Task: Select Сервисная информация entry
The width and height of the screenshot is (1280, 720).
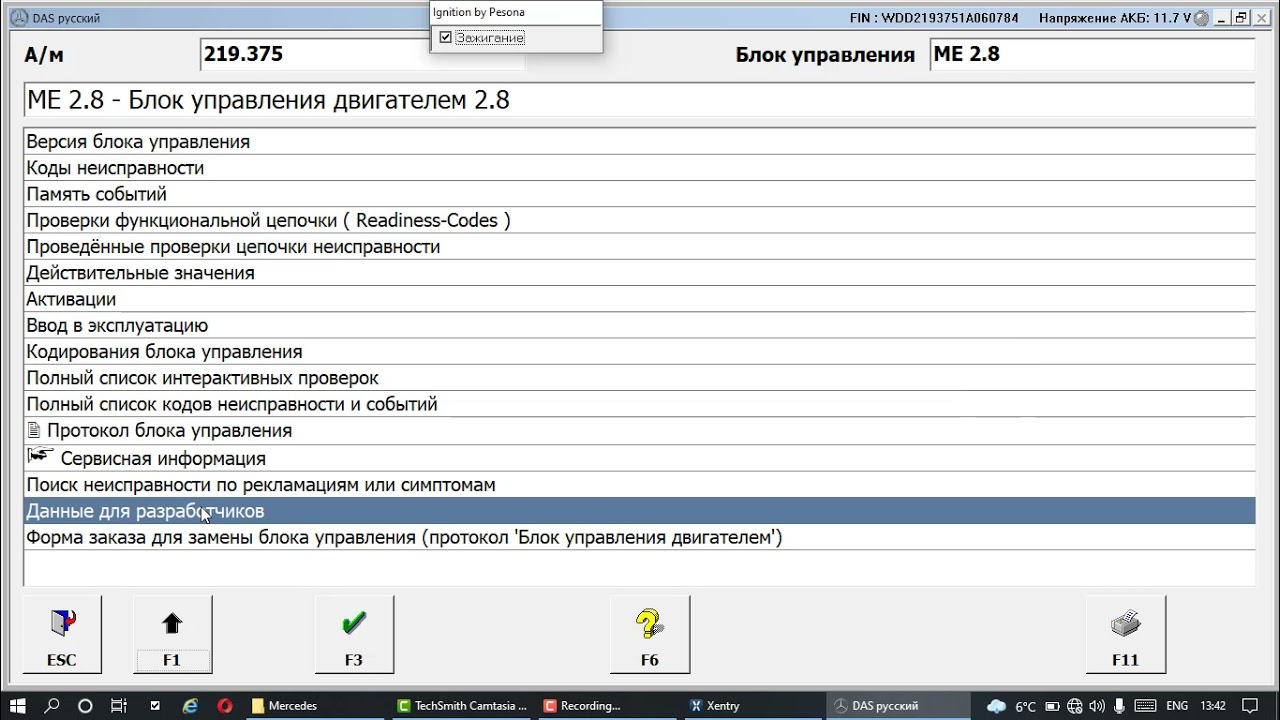Action: [640, 458]
